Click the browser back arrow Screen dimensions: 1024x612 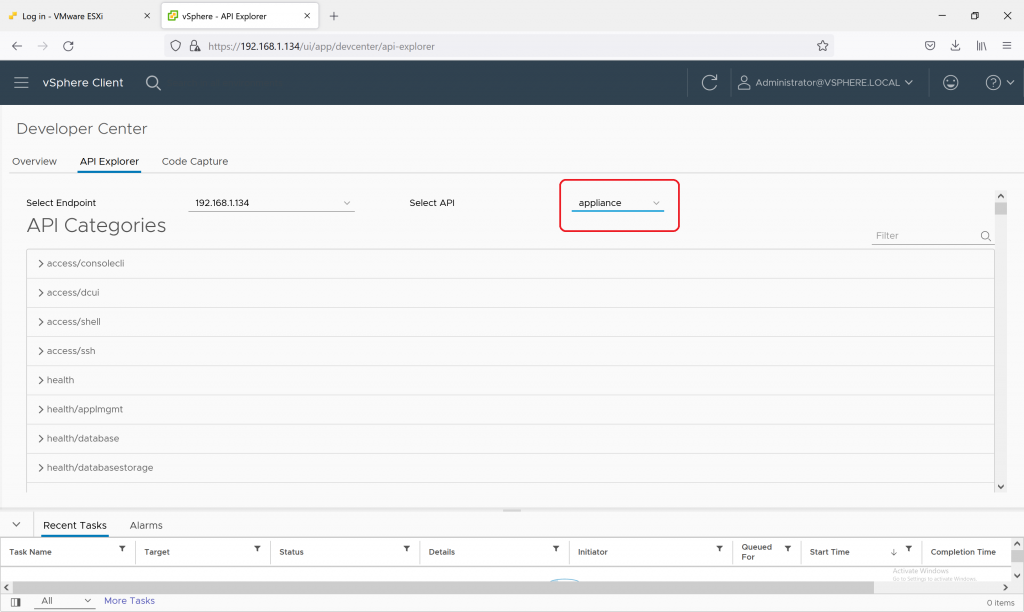coord(17,46)
